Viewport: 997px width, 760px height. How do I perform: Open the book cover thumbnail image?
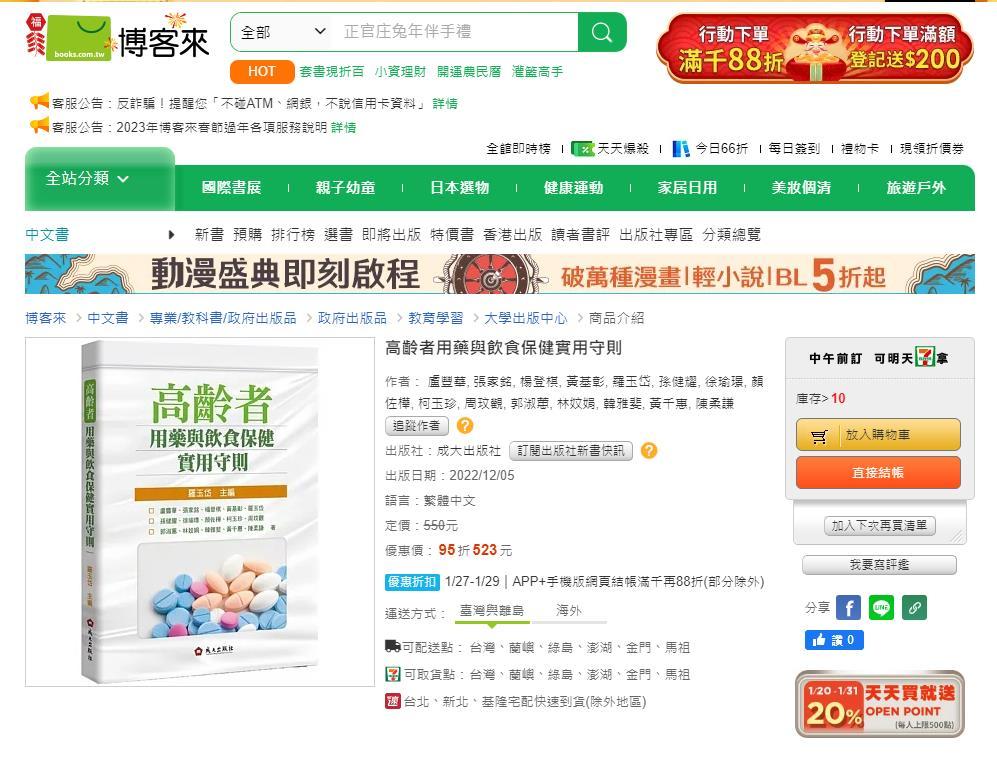[200, 512]
